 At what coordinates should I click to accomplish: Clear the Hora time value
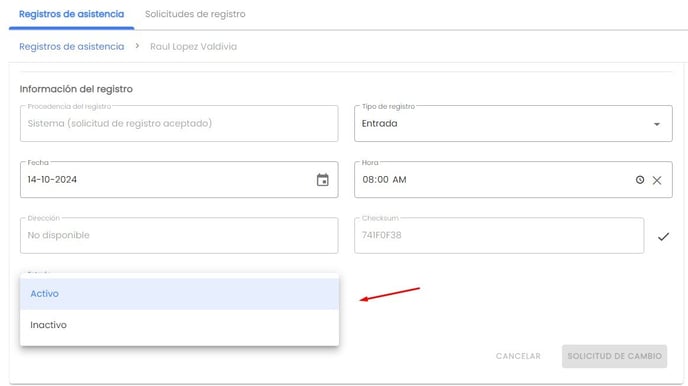tap(657, 180)
